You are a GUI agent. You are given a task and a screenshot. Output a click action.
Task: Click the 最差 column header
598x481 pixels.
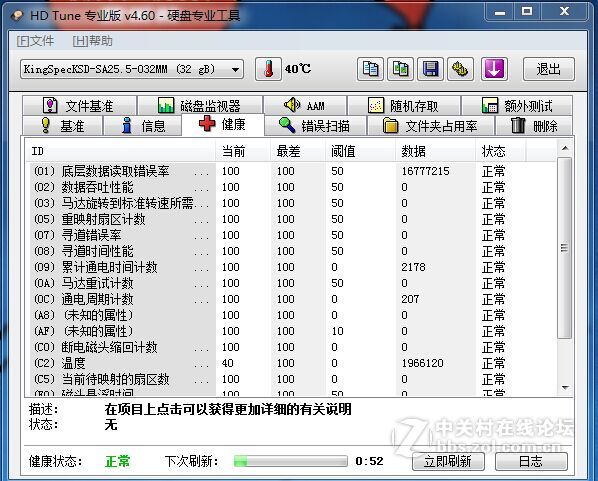click(x=298, y=151)
